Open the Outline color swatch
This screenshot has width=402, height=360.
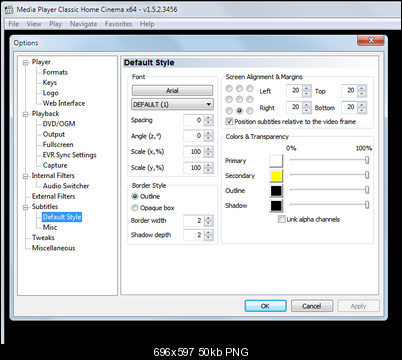point(276,191)
